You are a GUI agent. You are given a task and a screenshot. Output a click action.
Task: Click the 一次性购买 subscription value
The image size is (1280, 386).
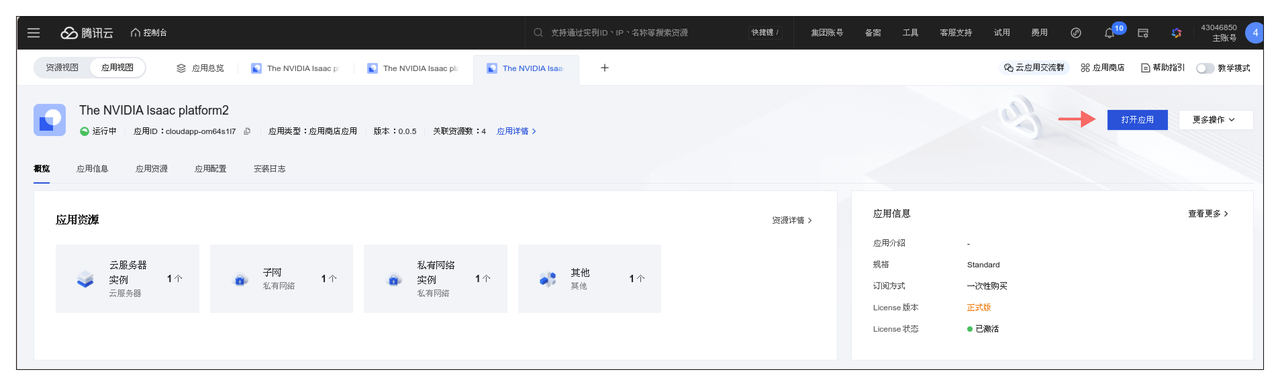pyautogui.click(x=986, y=286)
